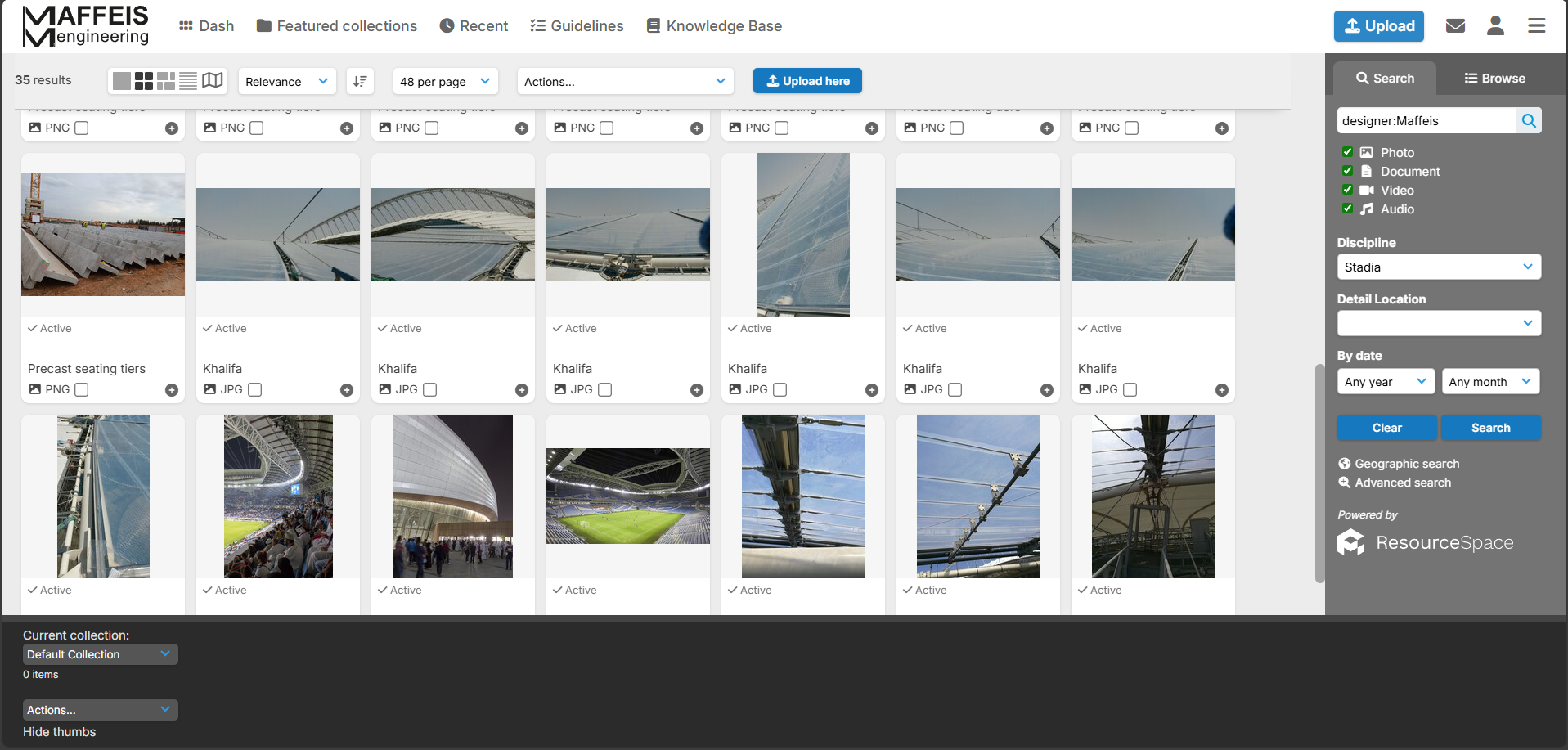The height and width of the screenshot is (750, 1568).
Task: Open the Any year dropdown
Action: 1385,382
